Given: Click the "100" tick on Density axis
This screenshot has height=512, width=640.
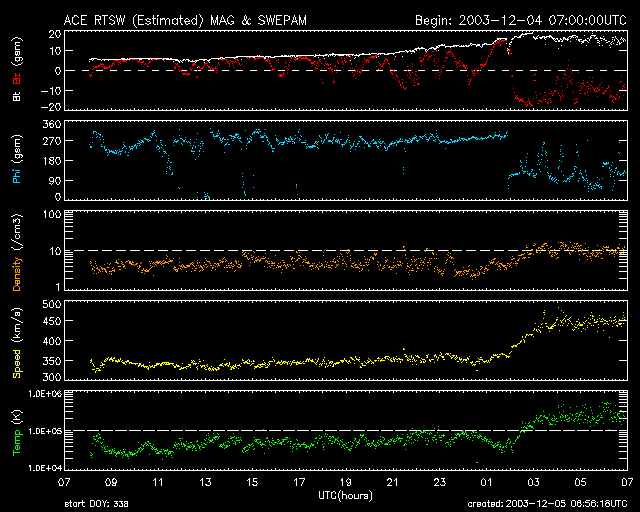Looking at the screenshot, I should tap(52, 215).
